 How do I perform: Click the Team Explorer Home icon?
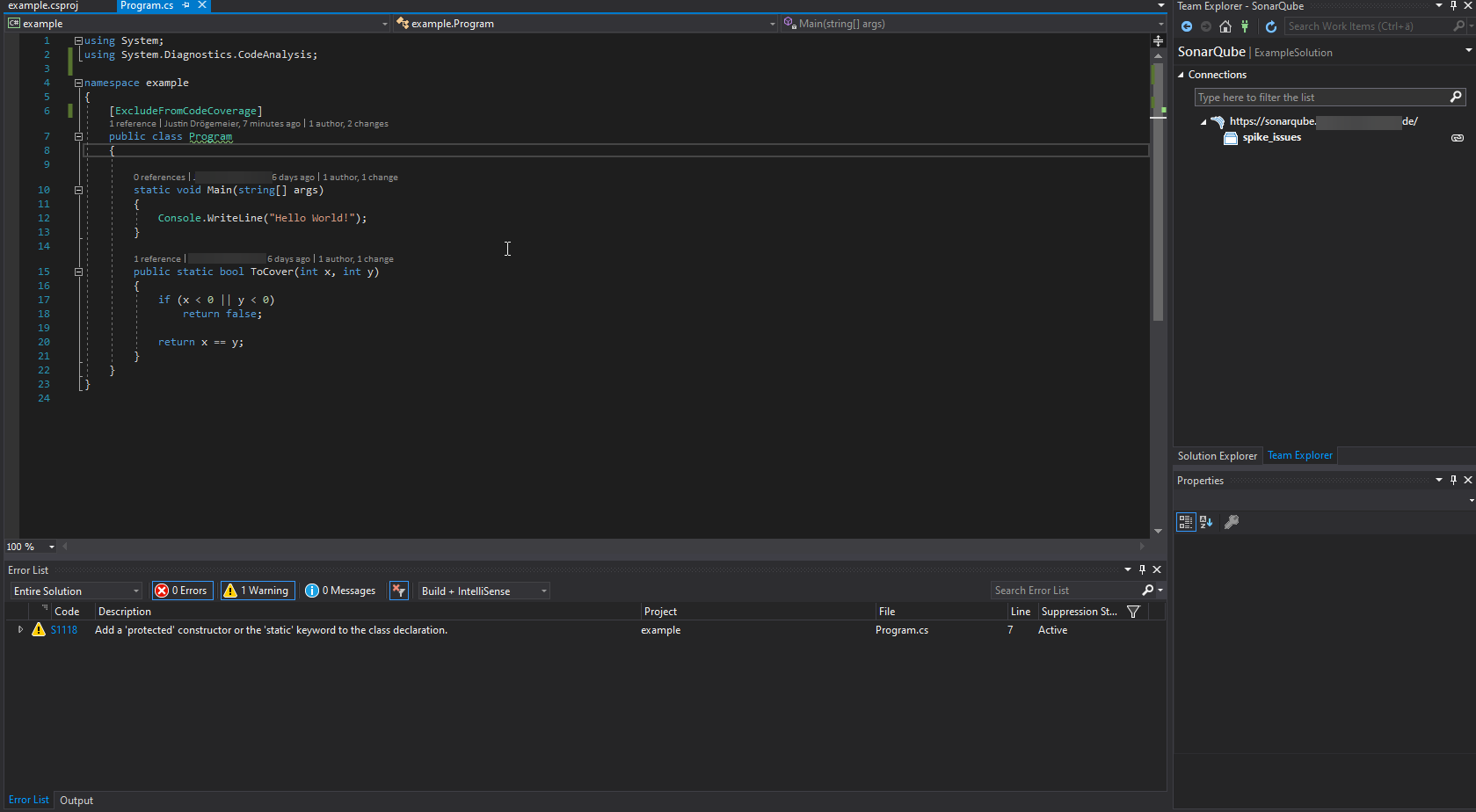1225,26
